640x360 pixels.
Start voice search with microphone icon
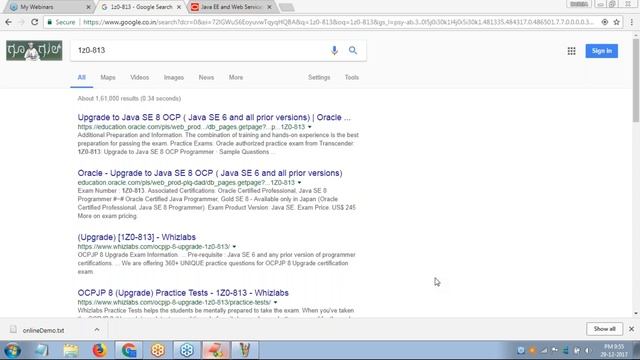pyautogui.click(x=334, y=50)
